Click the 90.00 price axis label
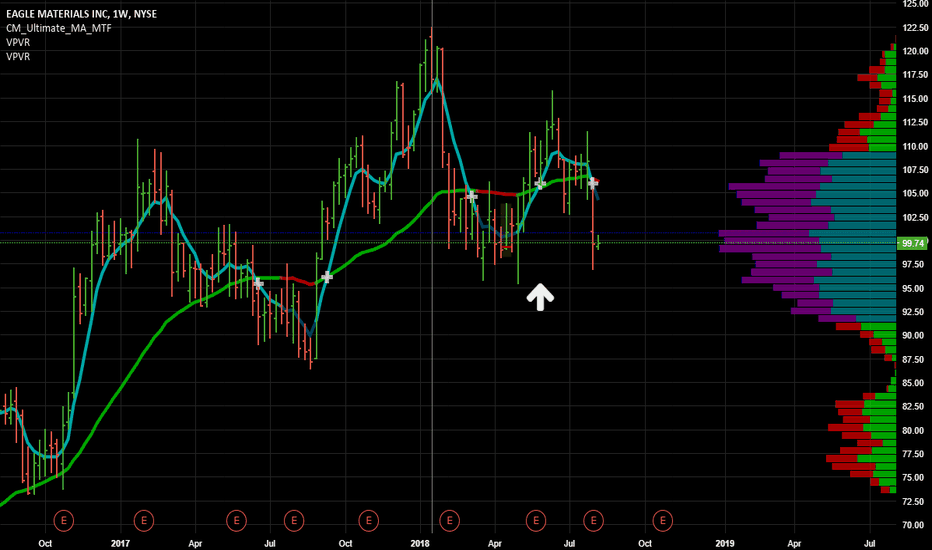 915,335
